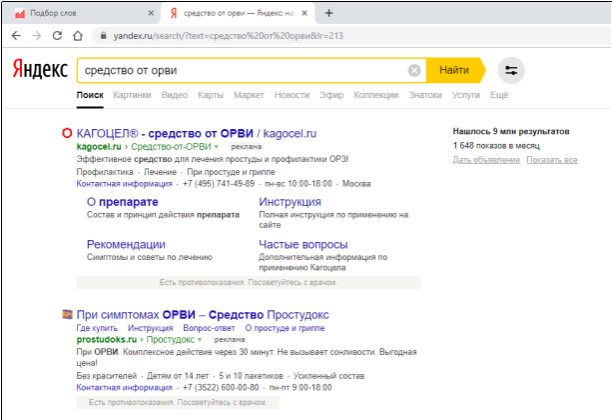Click the Kagocel Есть противопоказания disclaimer bar

click(249, 282)
